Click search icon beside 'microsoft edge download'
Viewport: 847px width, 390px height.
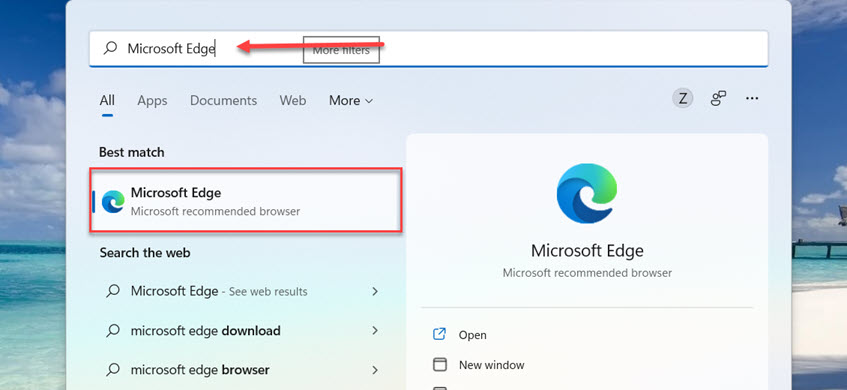click(113, 331)
